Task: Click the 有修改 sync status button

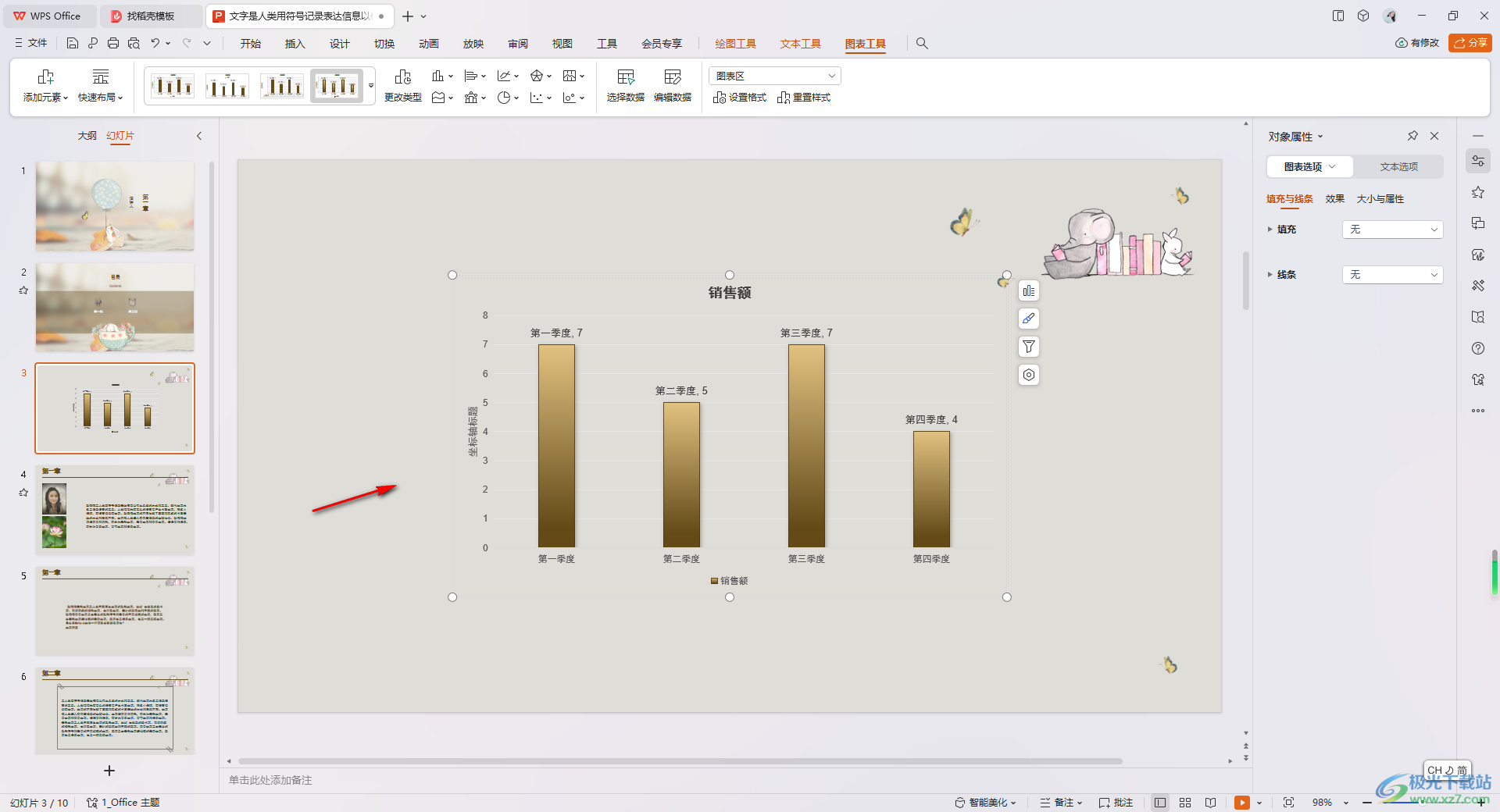Action: (1417, 43)
